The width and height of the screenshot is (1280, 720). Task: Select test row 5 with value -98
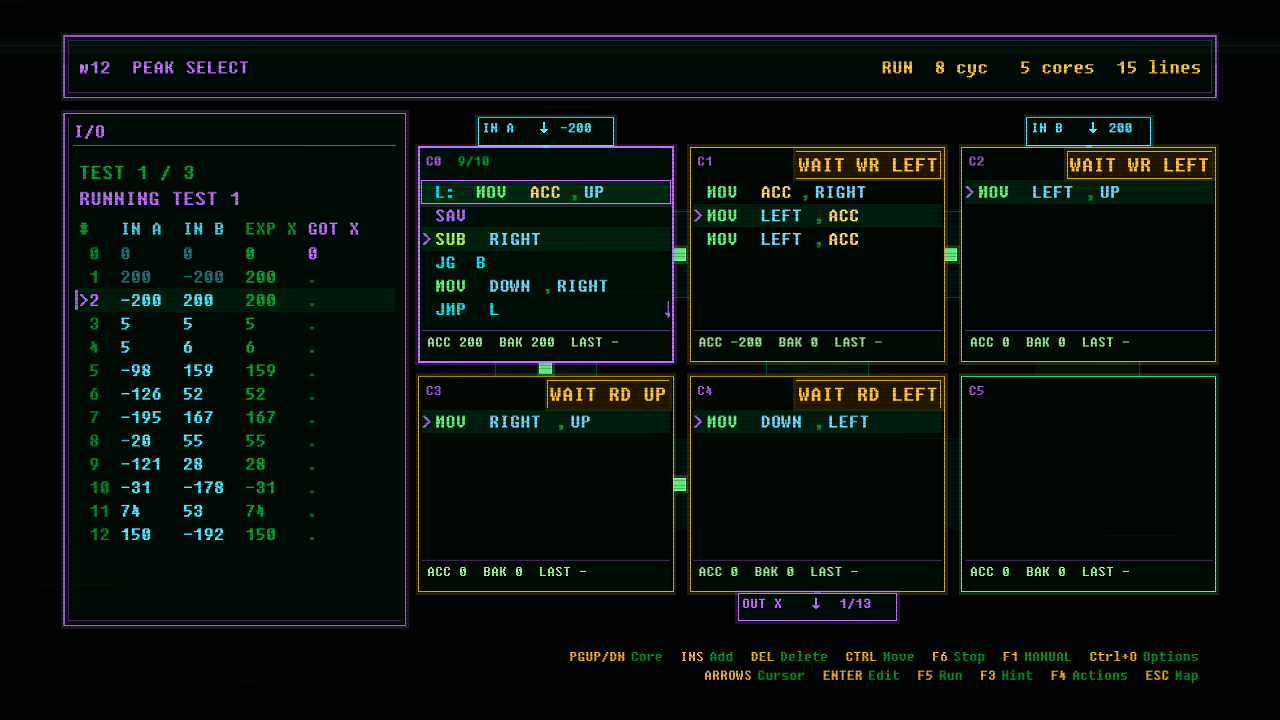[236, 371]
